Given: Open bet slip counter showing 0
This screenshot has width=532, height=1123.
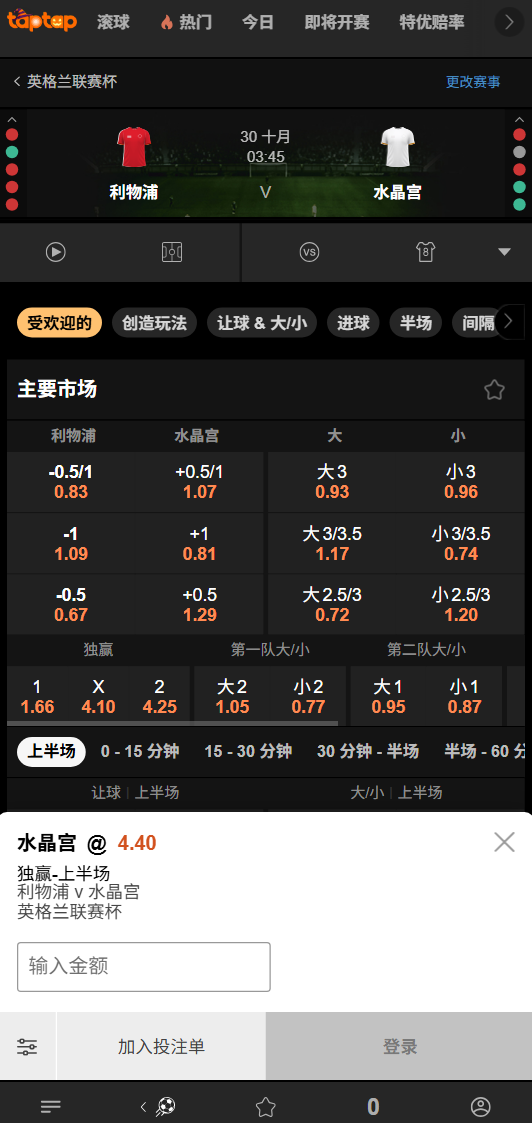Looking at the screenshot, I should click(x=373, y=1107).
